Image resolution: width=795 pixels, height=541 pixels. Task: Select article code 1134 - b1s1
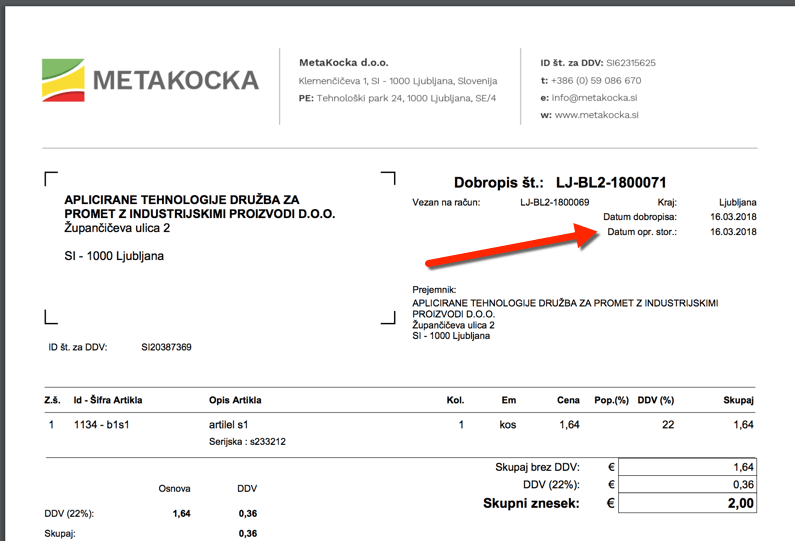coord(101,425)
